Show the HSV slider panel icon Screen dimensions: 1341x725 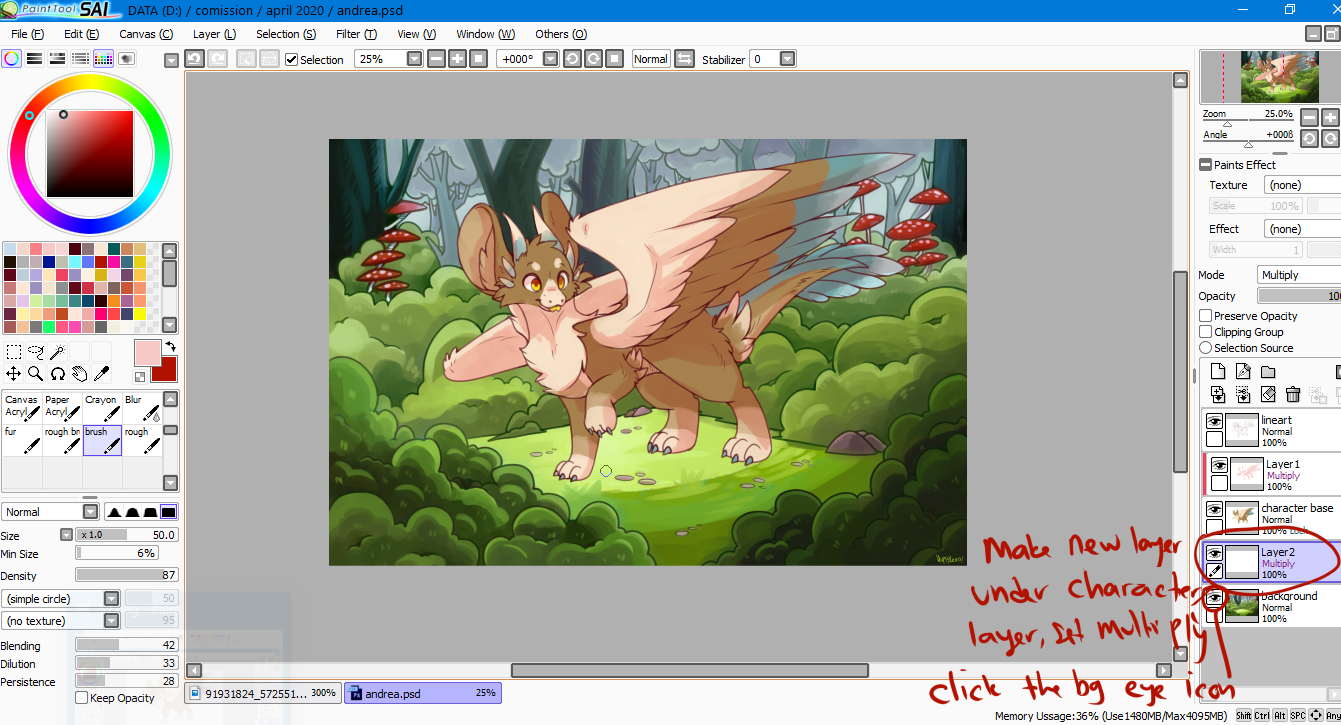(x=57, y=59)
